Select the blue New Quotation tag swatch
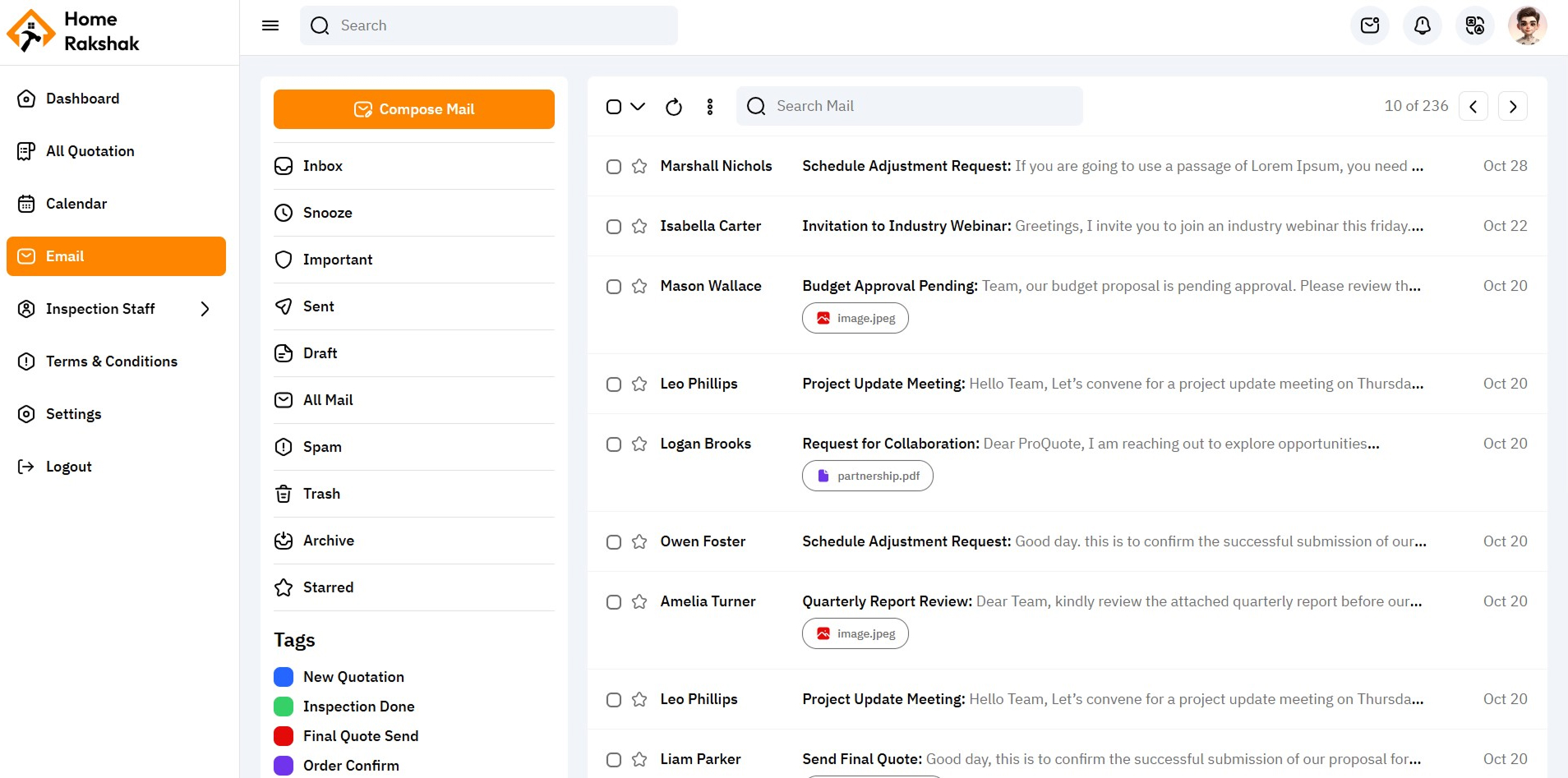 click(x=284, y=677)
